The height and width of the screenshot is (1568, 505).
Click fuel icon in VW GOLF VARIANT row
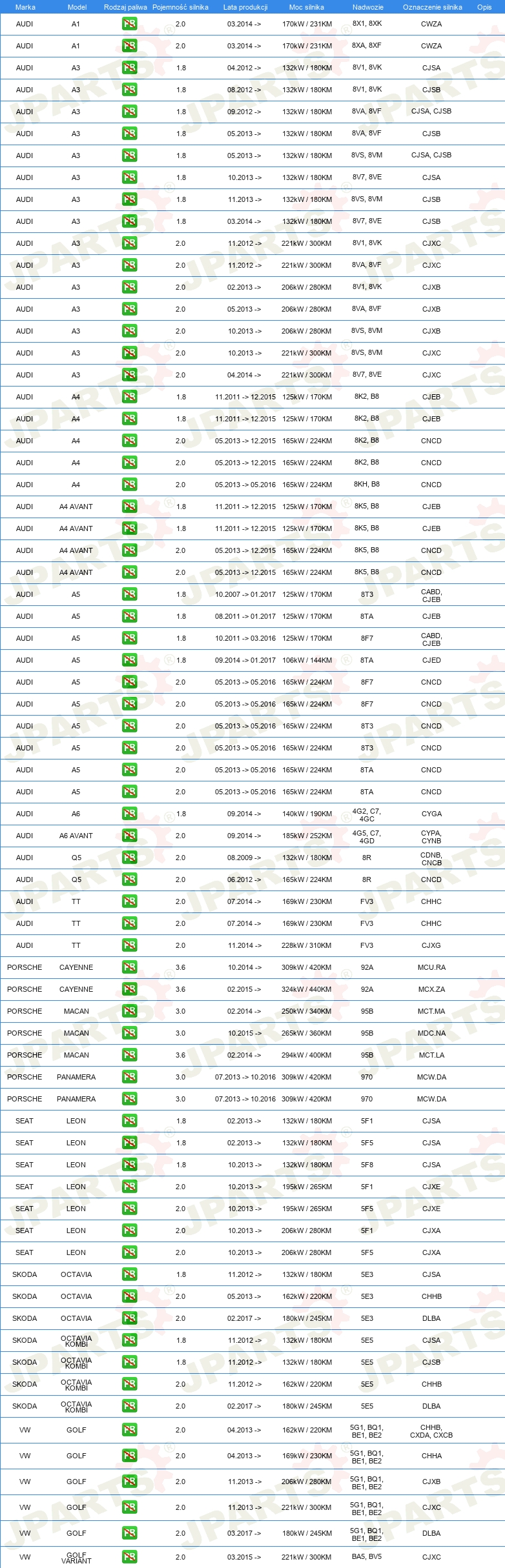pyautogui.click(x=129, y=1557)
